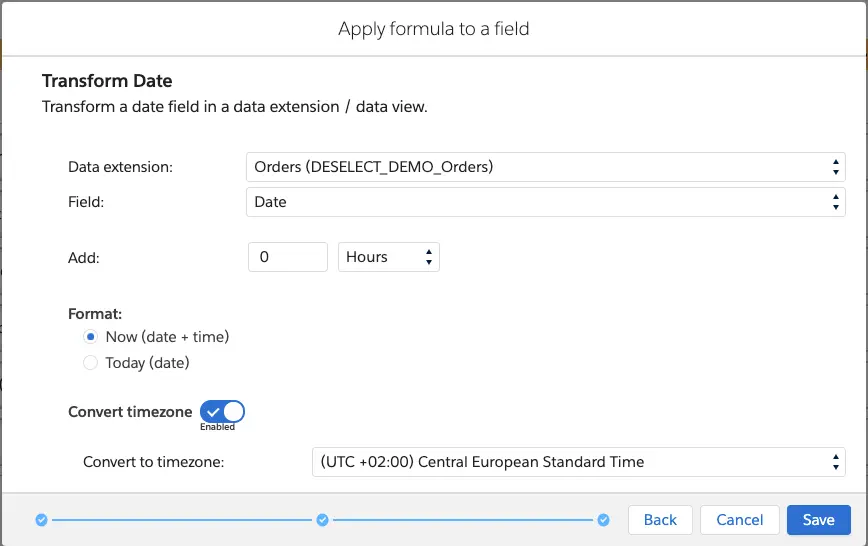The height and width of the screenshot is (546, 868).
Task: Choose the Today (date) format option
Action: [x=90, y=363]
